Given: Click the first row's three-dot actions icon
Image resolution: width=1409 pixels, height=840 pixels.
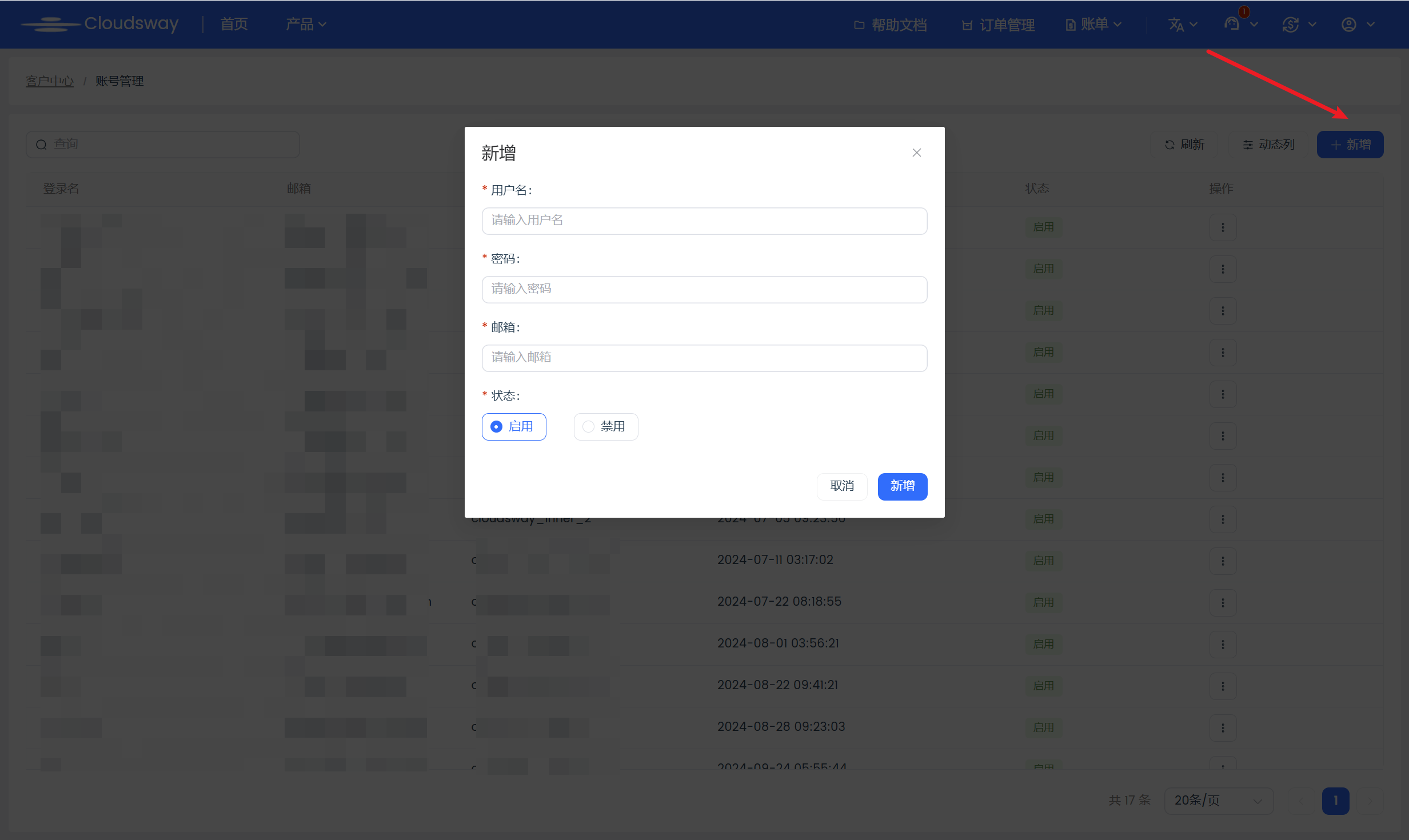Looking at the screenshot, I should [x=1223, y=227].
